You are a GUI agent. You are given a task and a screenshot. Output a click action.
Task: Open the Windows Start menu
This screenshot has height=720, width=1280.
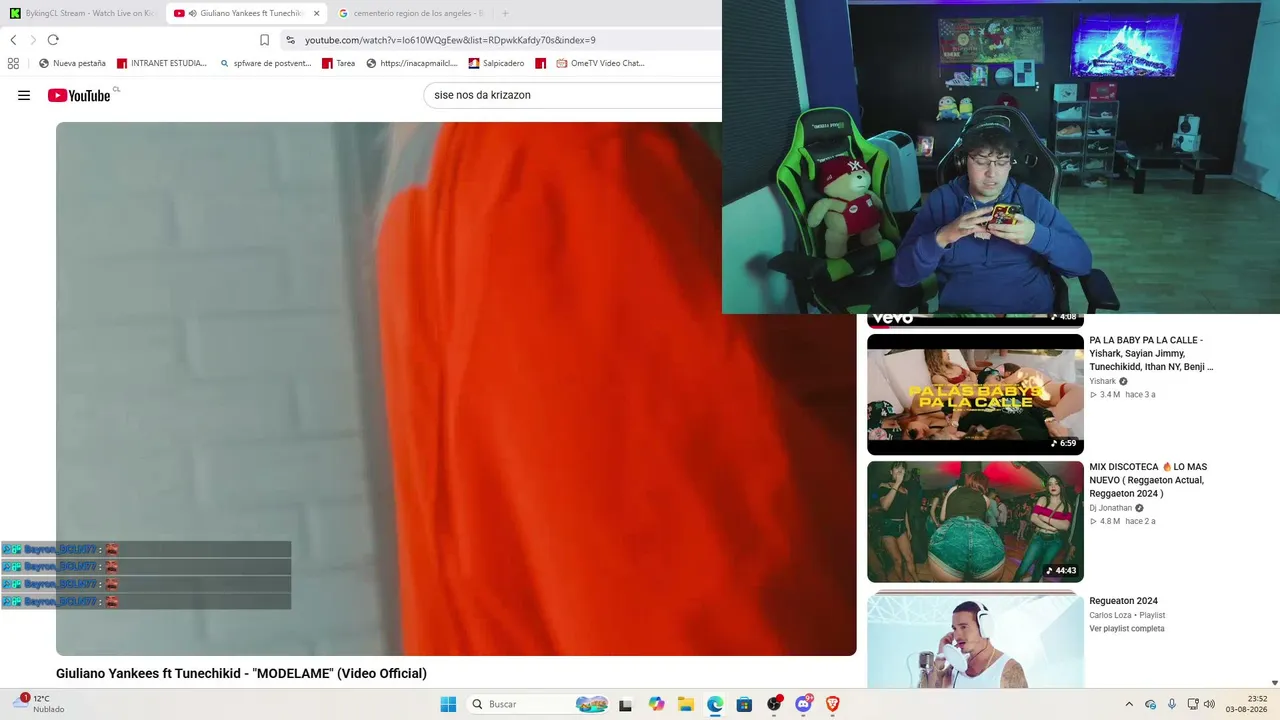click(448, 704)
